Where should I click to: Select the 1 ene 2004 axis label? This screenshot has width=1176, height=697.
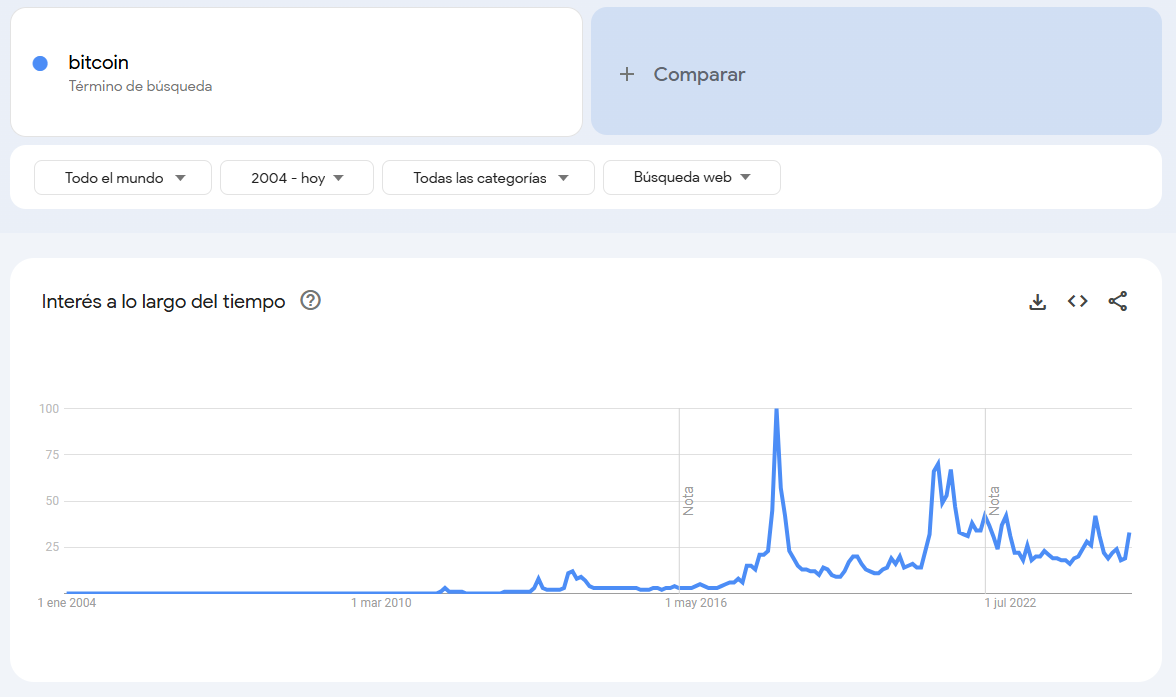(x=67, y=602)
